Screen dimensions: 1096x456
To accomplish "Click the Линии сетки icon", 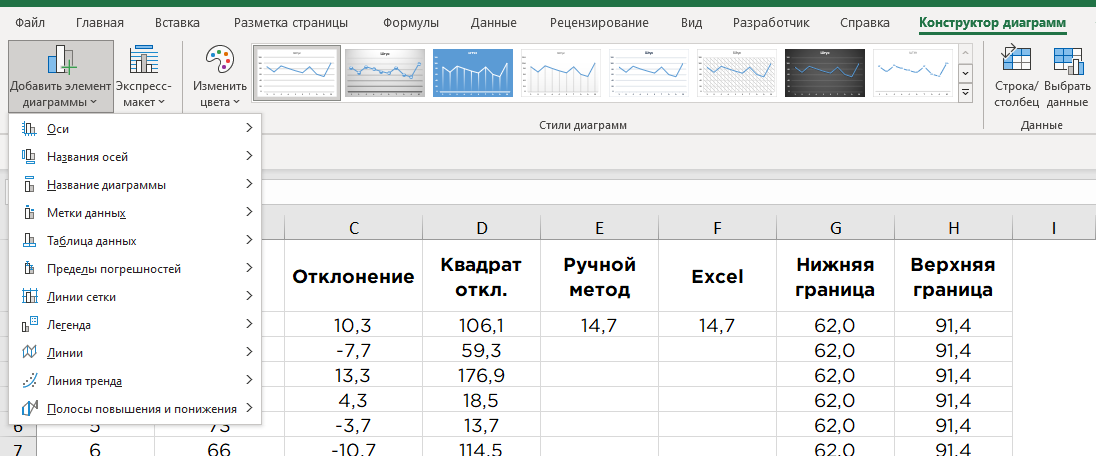I will point(29,297).
